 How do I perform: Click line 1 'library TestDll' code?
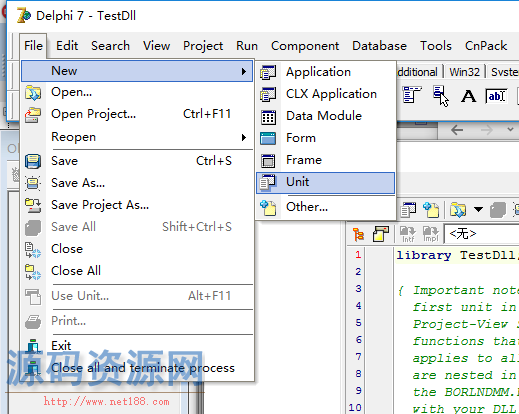point(458,255)
